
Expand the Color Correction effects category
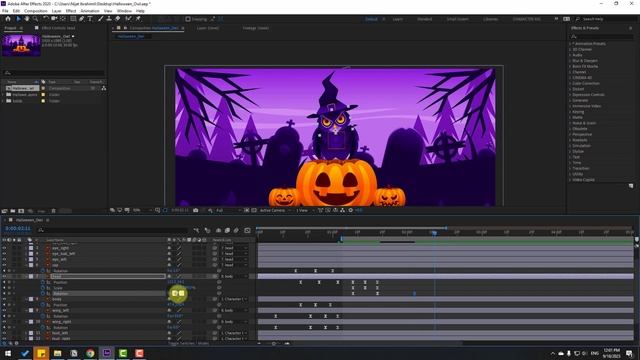tap(570, 83)
